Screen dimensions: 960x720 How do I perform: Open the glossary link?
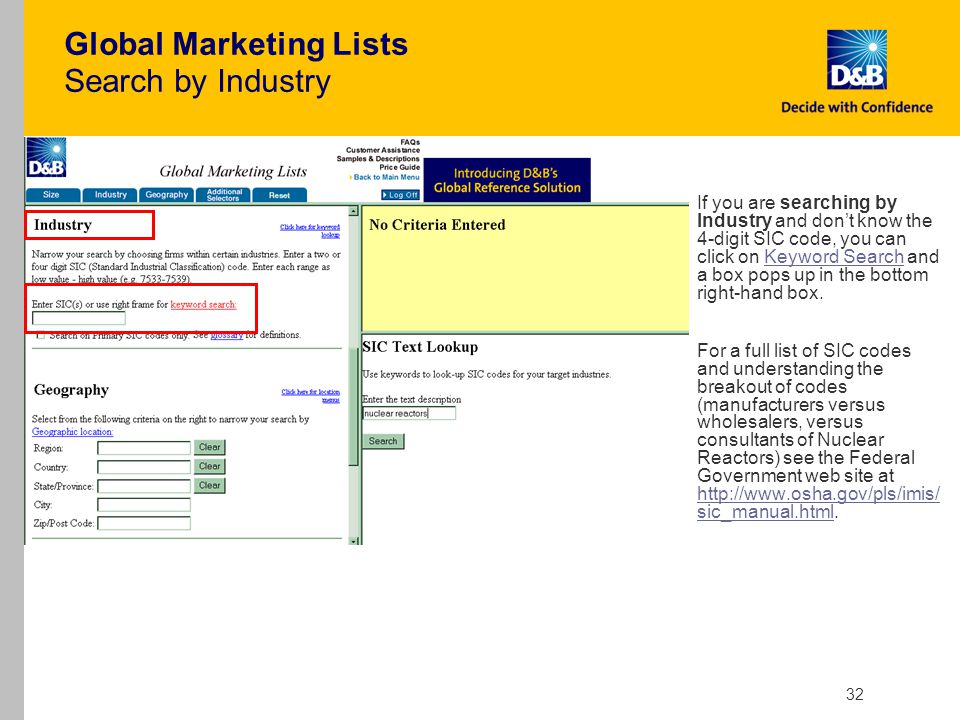click(x=227, y=335)
